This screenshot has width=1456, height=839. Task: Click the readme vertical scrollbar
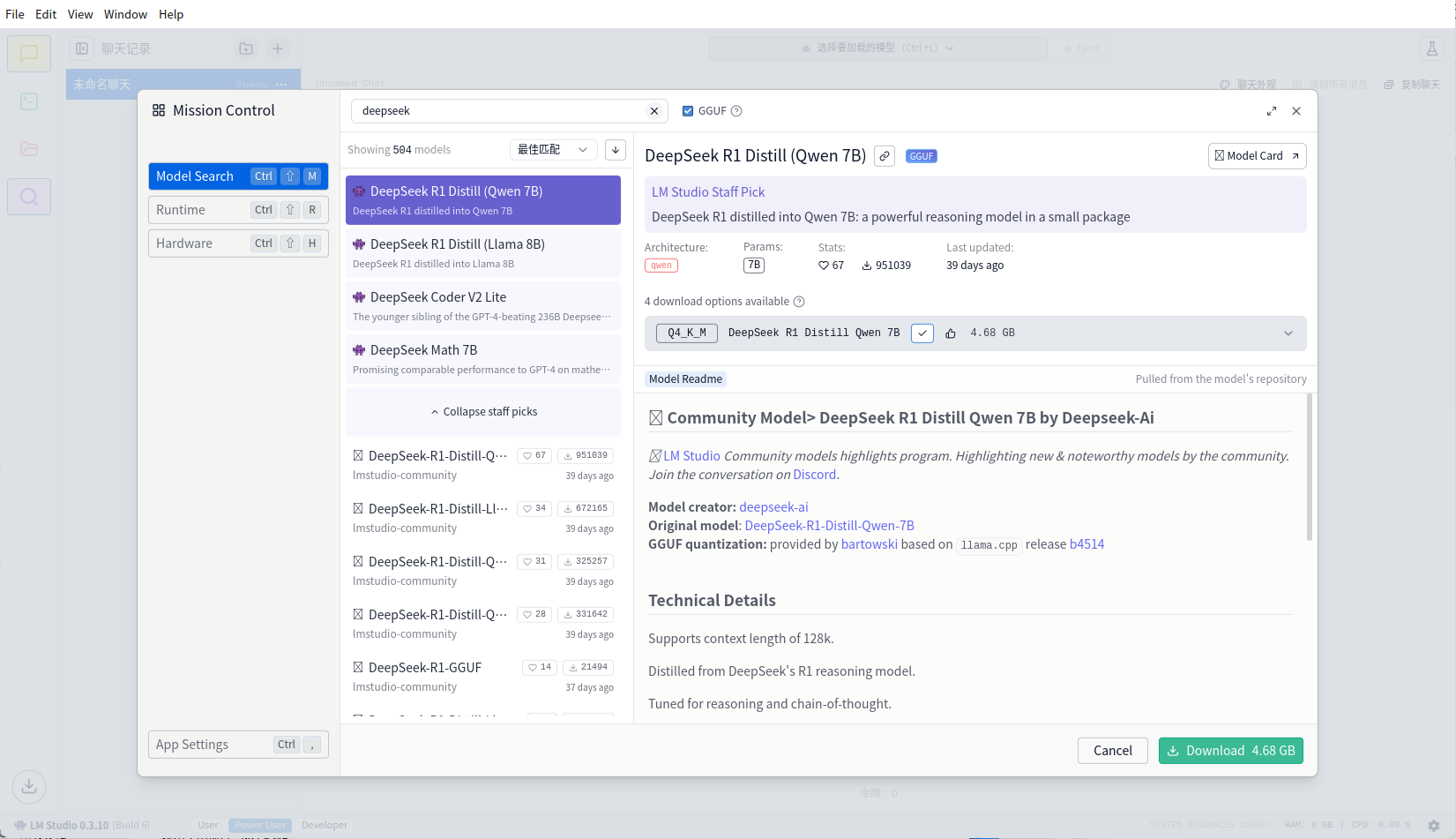[x=1310, y=468]
